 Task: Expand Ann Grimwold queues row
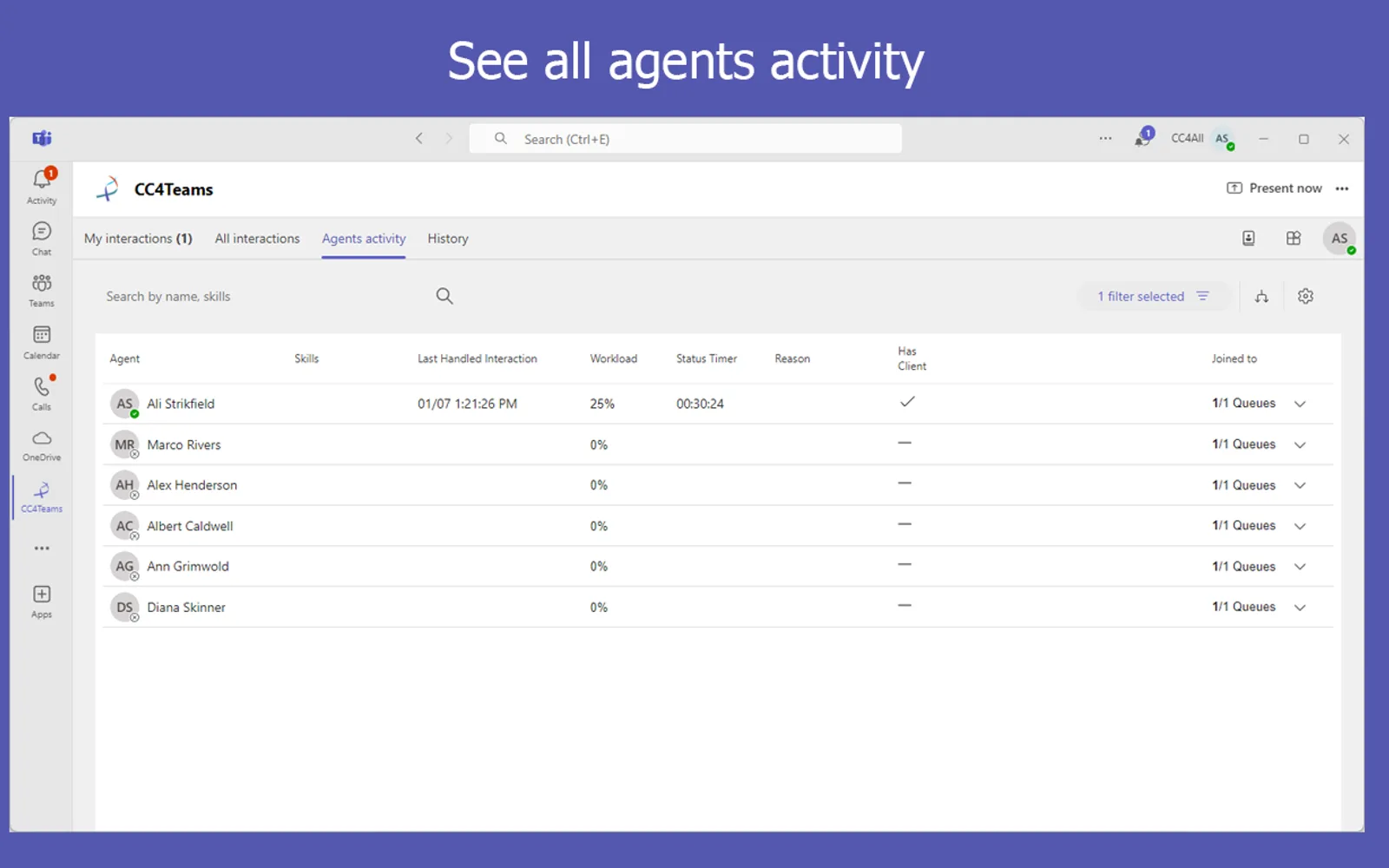coord(1300,567)
